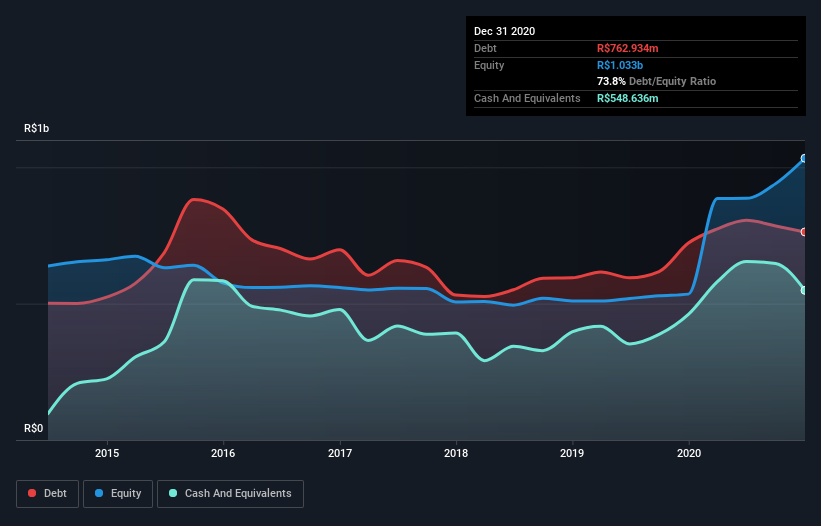The width and height of the screenshot is (821, 526).
Task: Click the Cash end-point marker on the teal line
Action: [804, 290]
